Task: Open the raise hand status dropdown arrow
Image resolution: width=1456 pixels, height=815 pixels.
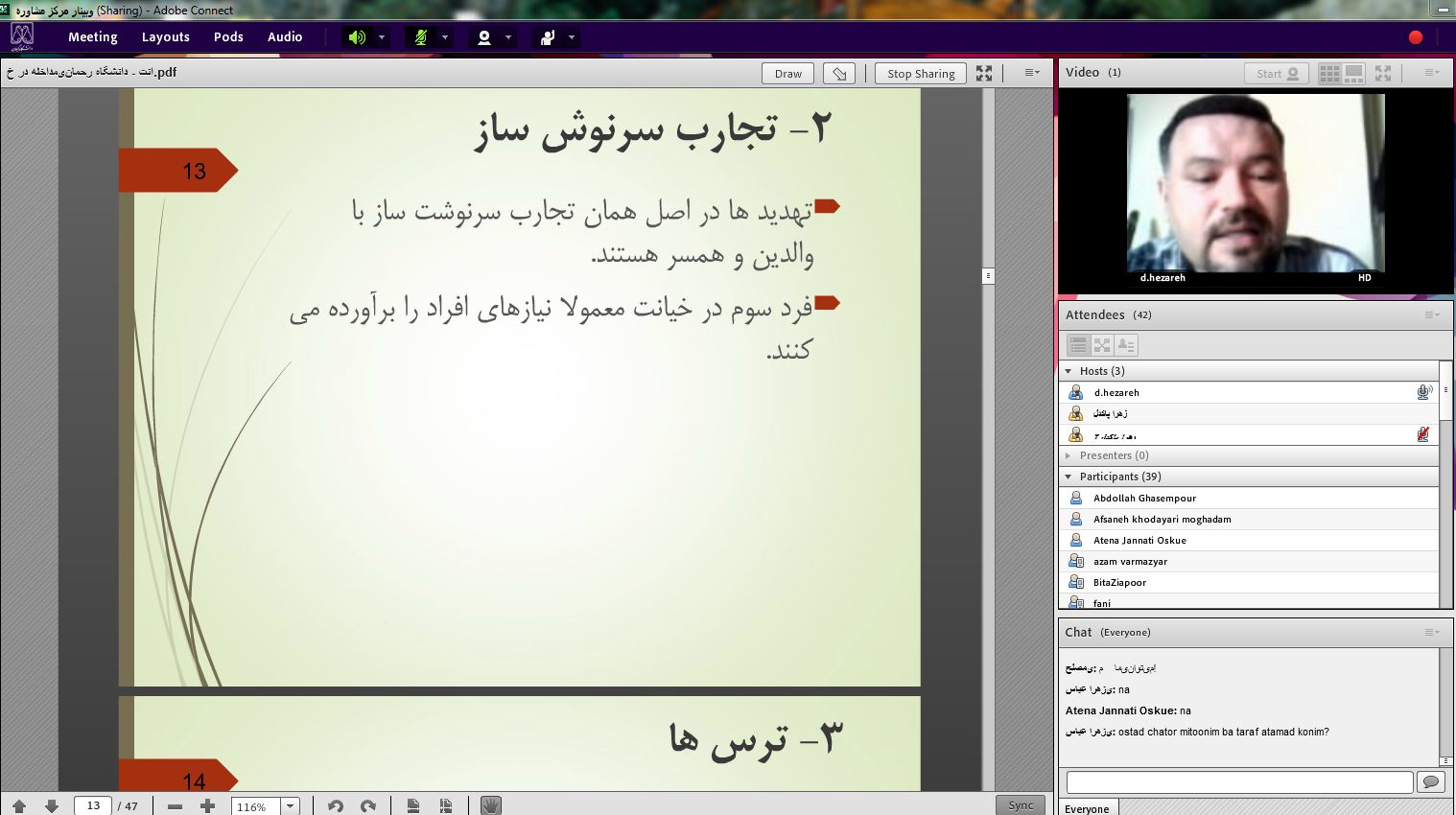Action: 572,37
